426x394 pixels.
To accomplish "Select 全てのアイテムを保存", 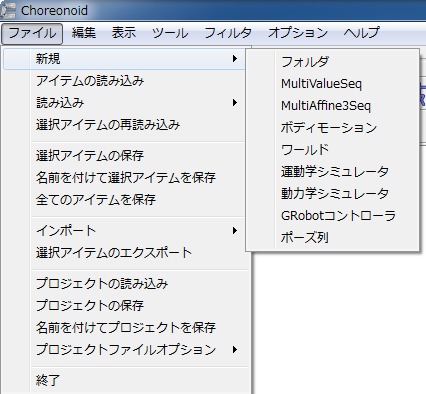I will [x=124, y=199].
